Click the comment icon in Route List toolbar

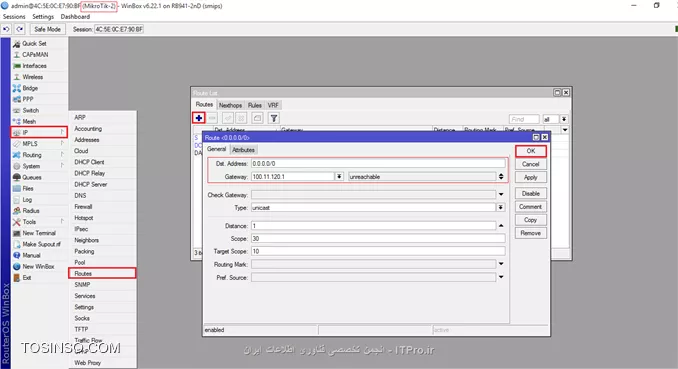(x=257, y=118)
